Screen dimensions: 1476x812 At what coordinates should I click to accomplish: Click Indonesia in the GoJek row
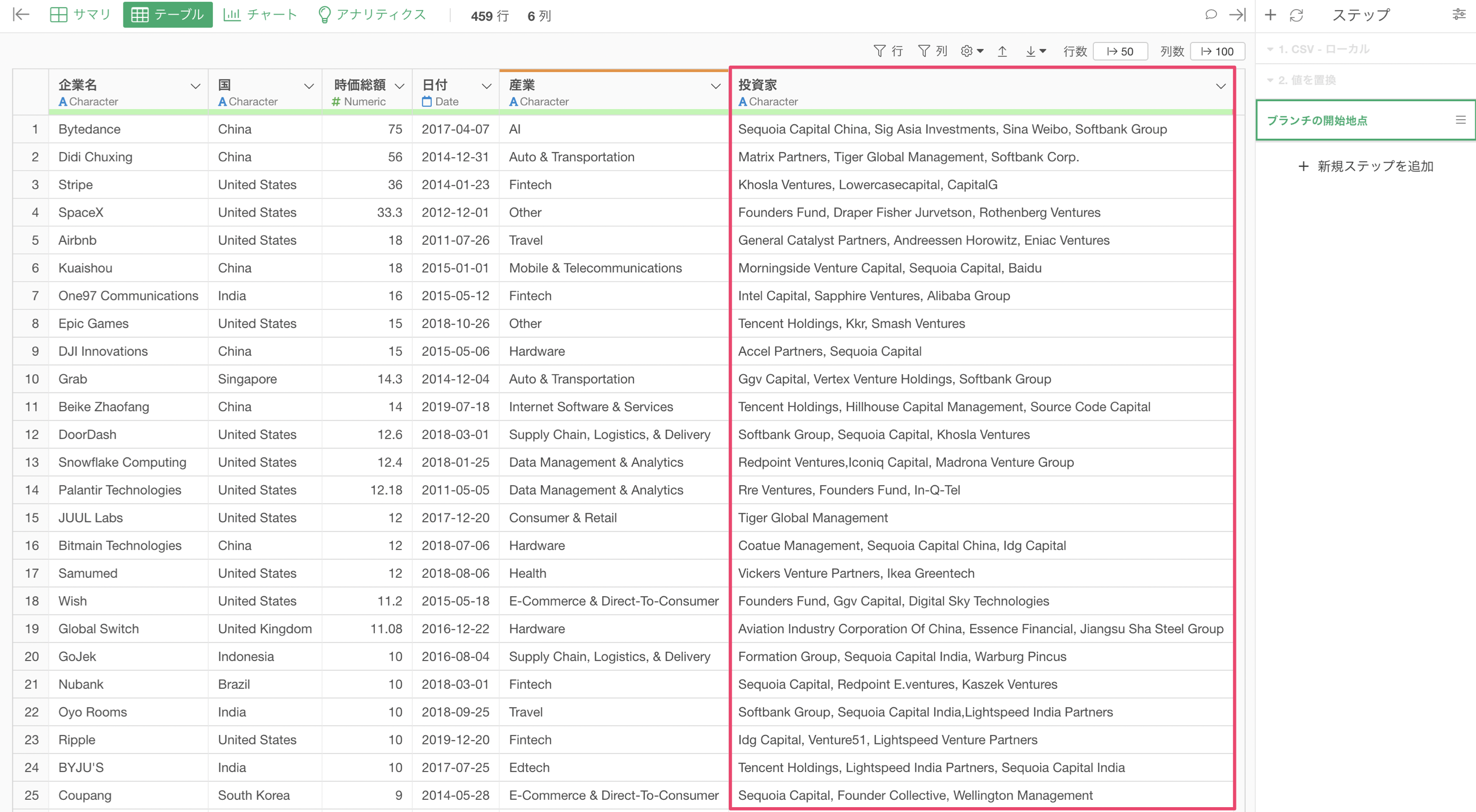[x=265, y=657]
